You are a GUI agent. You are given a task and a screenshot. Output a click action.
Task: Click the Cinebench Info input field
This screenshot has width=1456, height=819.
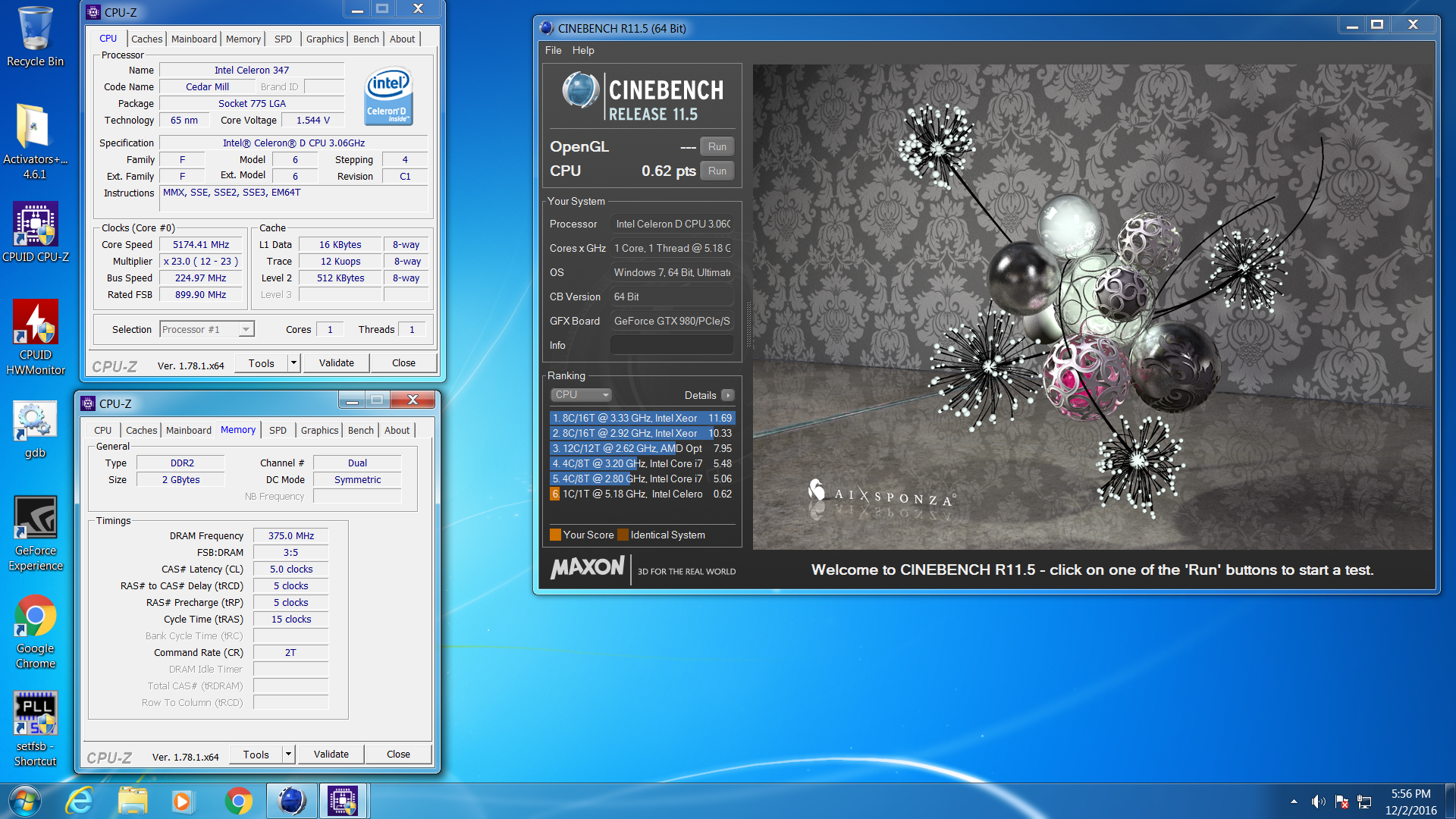(672, 345)
